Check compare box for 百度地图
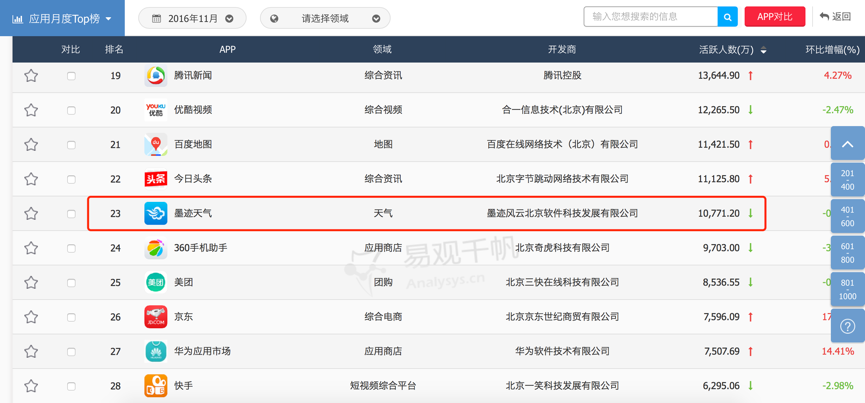Image resolution: width=865 pixels, height=403 pixels. pyautogui.click(x=71, y=145)
